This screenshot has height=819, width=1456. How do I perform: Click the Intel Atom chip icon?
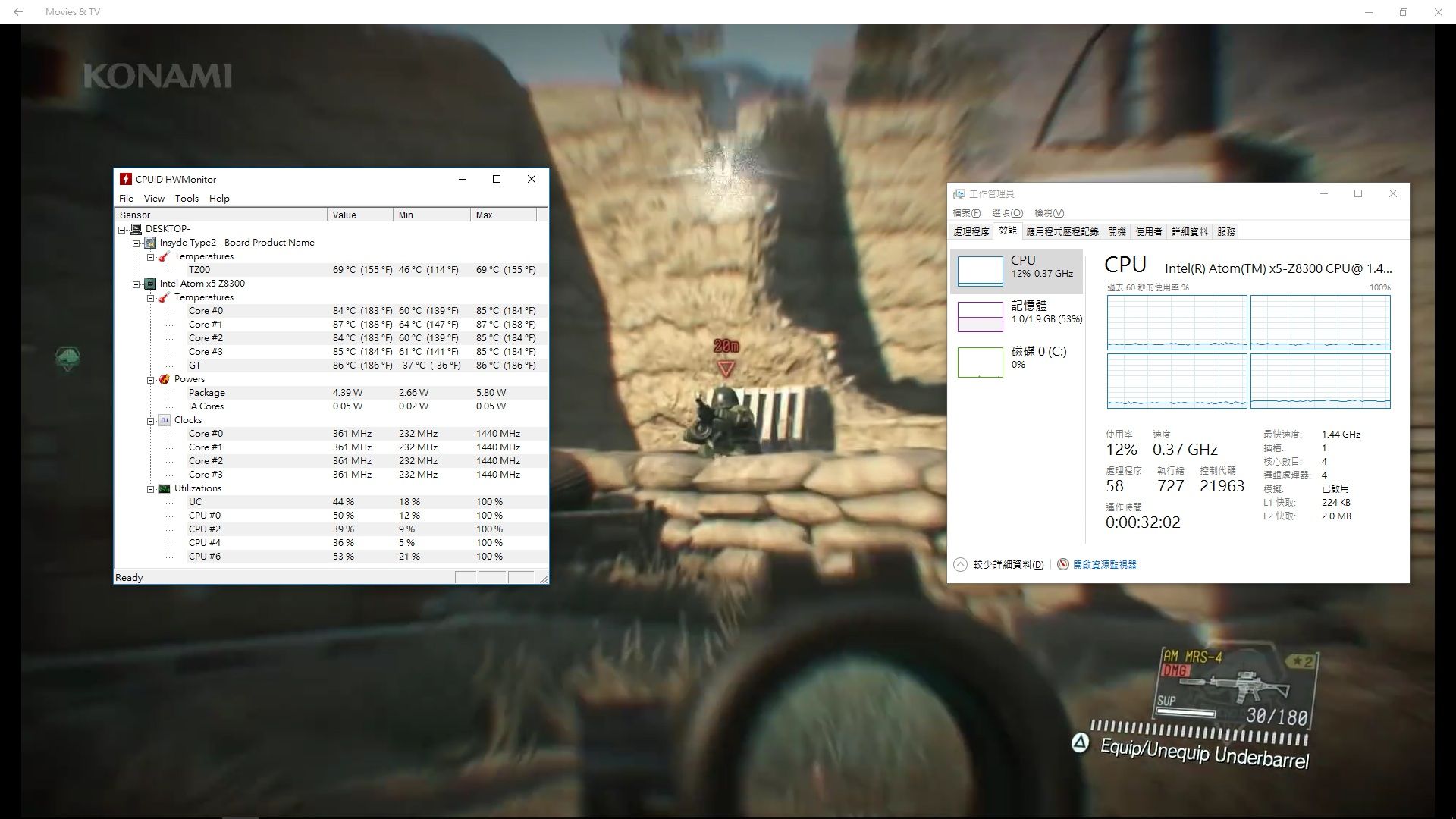(x=150, y=284)
